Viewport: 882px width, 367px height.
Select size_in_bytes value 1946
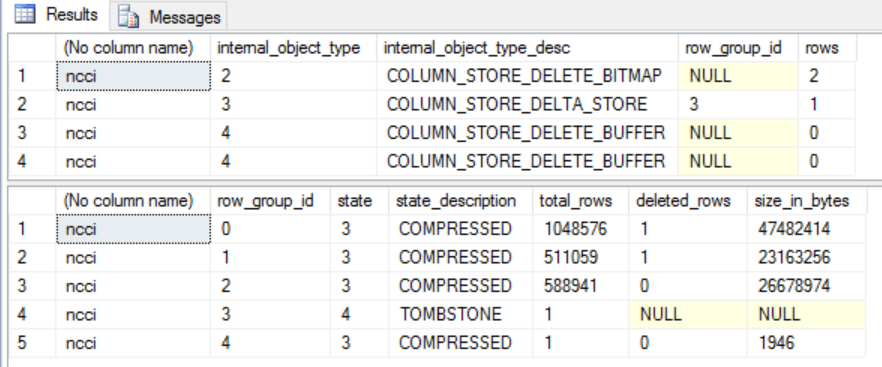(807, 342)
